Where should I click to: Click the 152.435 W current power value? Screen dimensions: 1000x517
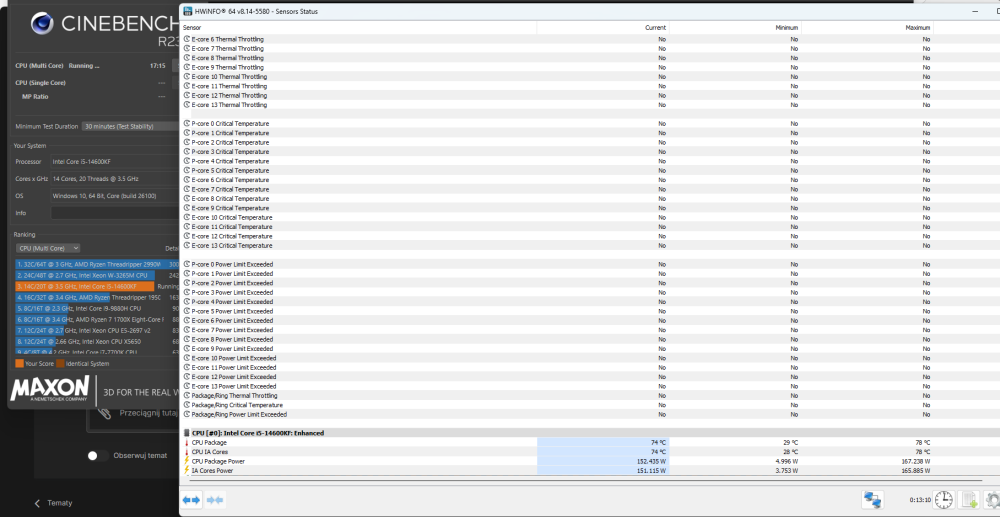pos(650,461)
